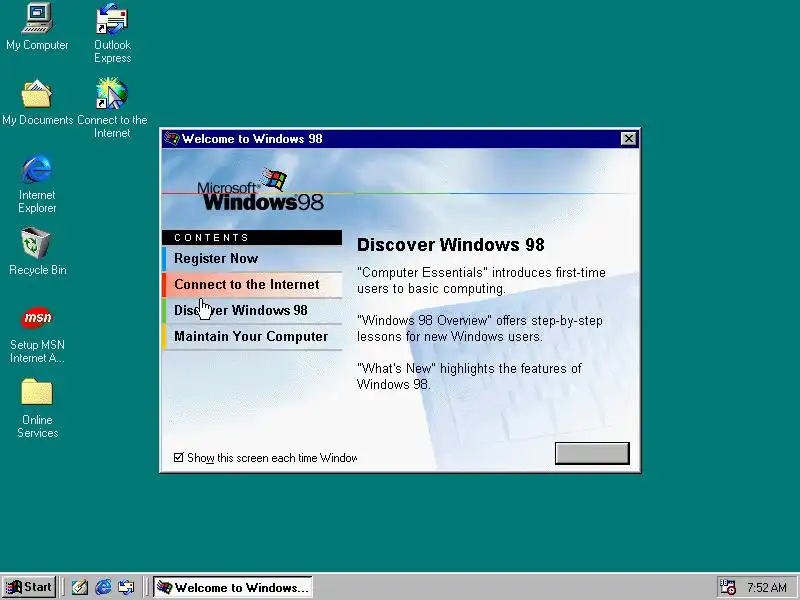Image resolution: width=800 pixels, height=600 pixels.
Task: Select Register Now in Contents
Action: pos(252,258)
